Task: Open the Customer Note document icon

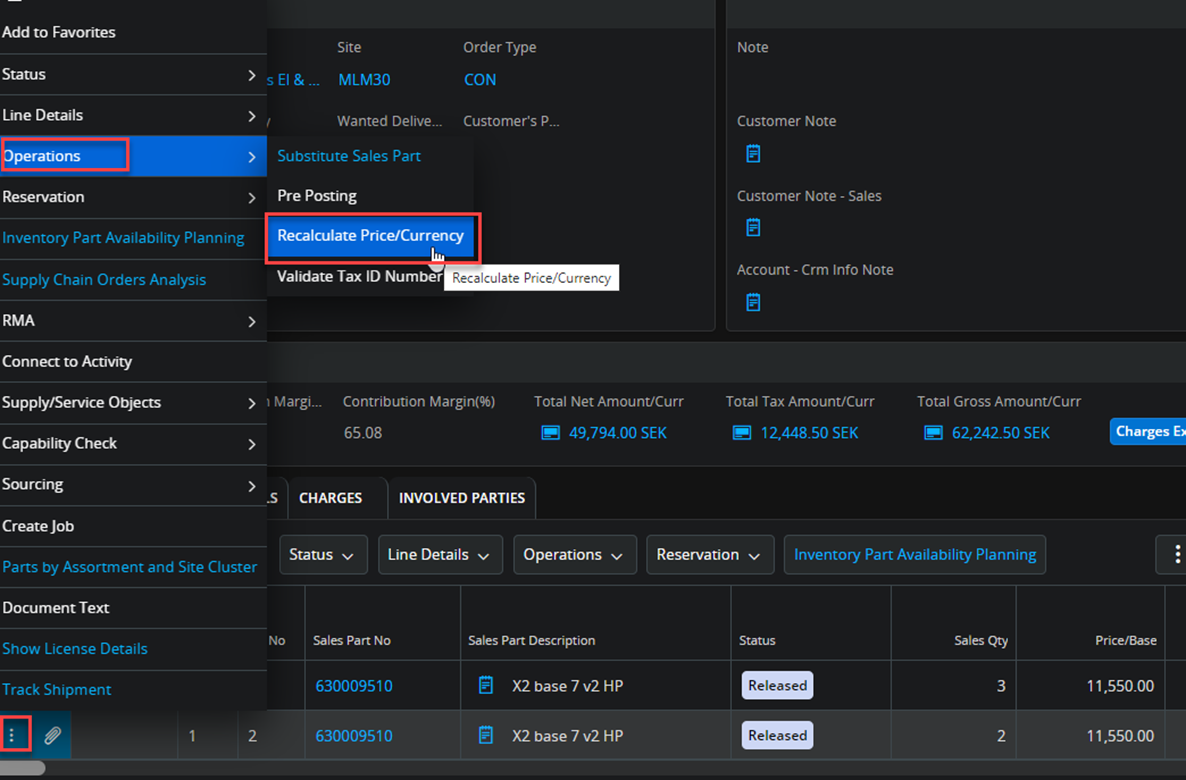Action: point(753,154)
